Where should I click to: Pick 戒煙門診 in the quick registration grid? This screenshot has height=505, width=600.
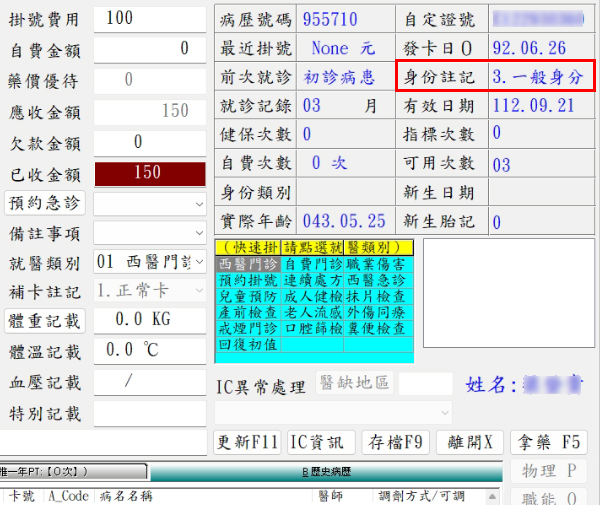click(x=248, y=328)
